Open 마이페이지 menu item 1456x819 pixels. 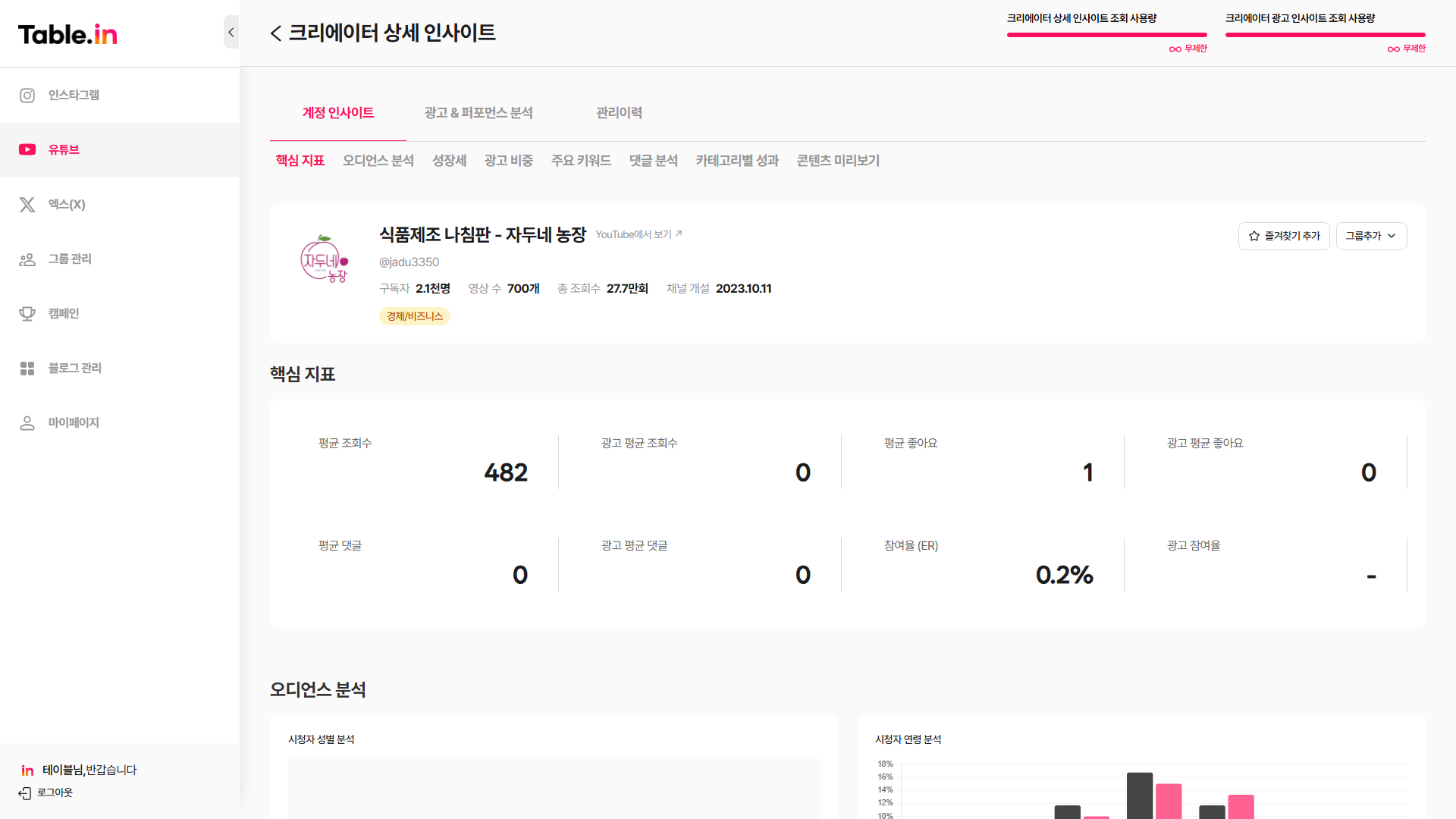120,423
